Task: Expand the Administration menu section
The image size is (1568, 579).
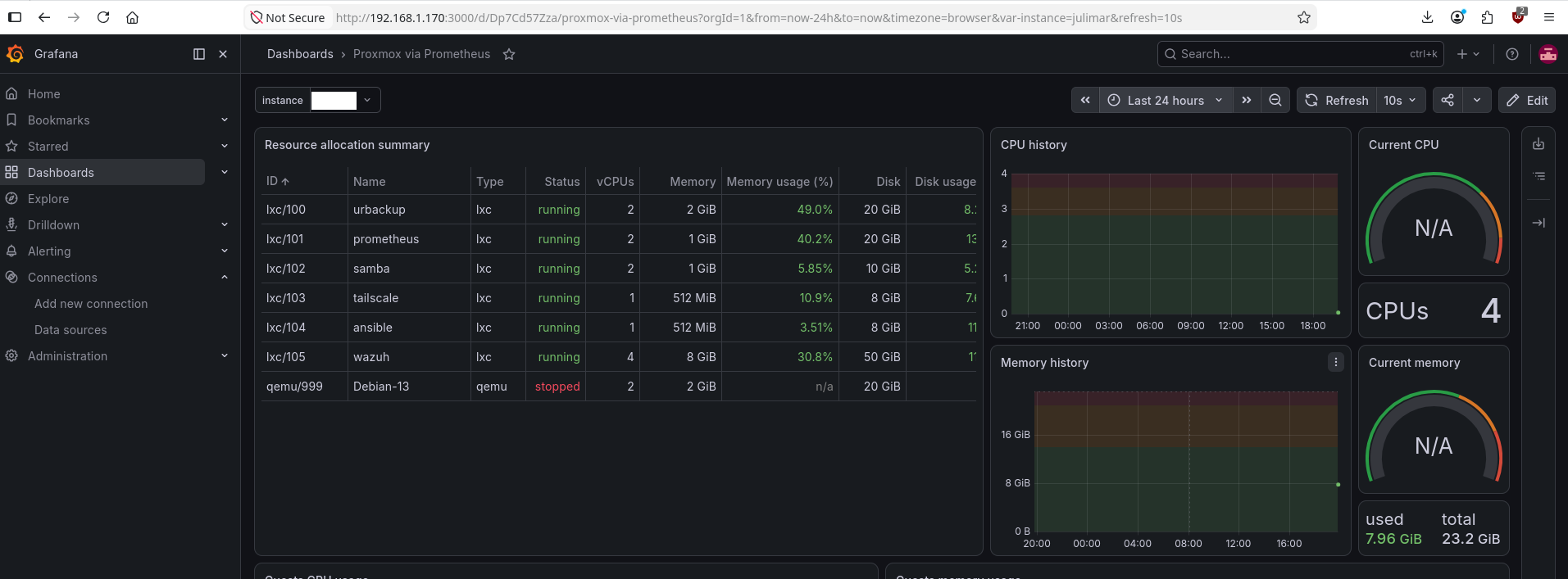Action: pos(224,355)
